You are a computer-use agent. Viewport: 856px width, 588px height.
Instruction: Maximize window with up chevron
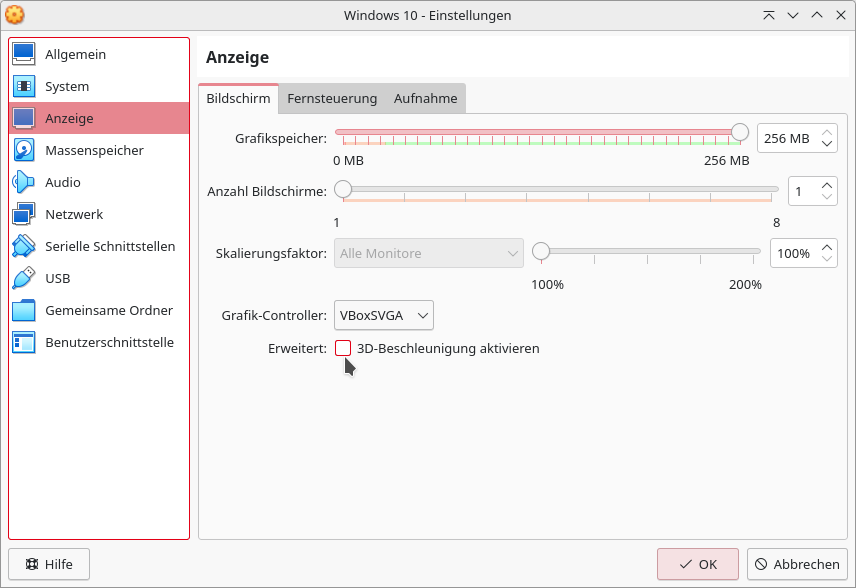click(x=817, y=15)
